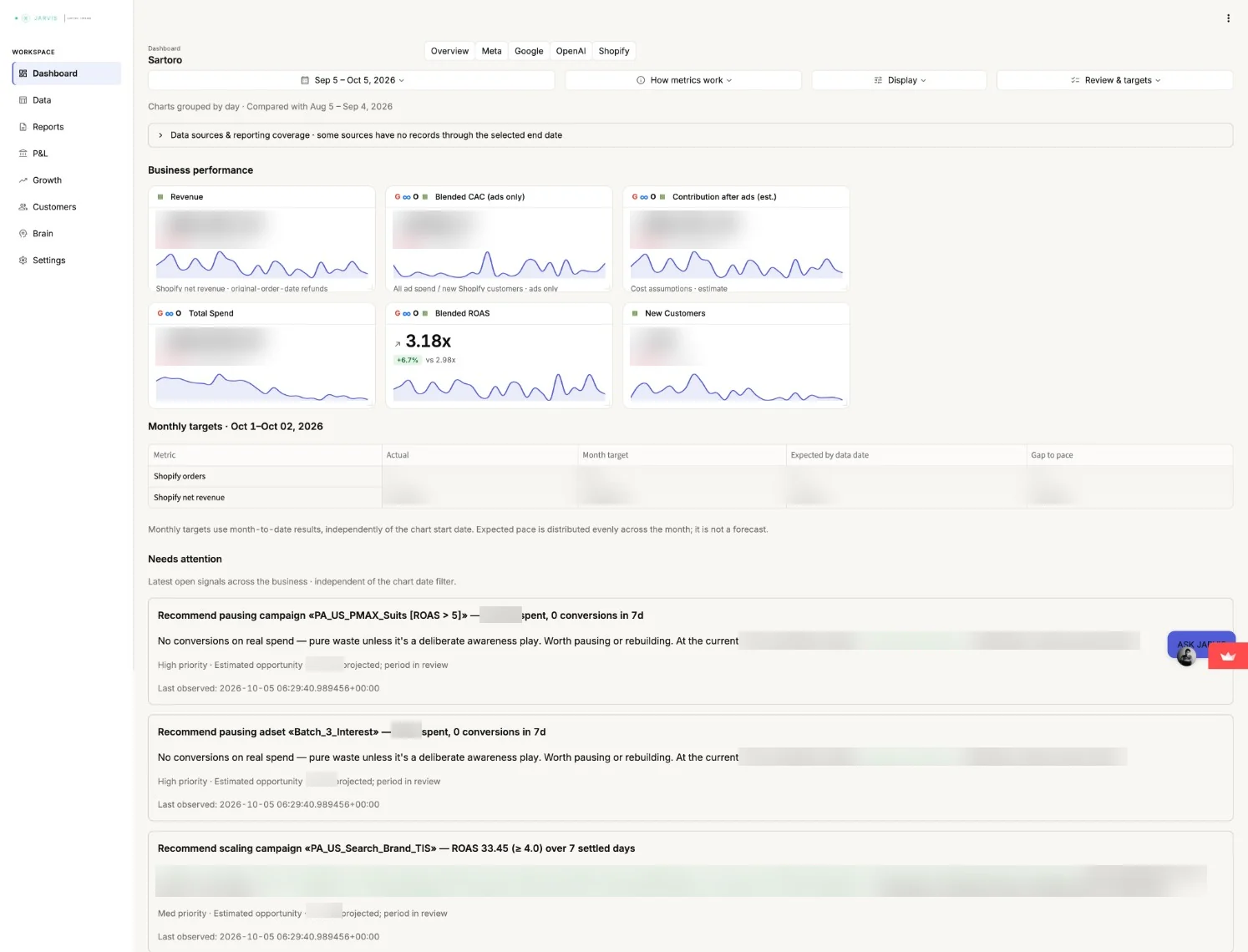Click the Dashboard grid icon

point(23,73)
